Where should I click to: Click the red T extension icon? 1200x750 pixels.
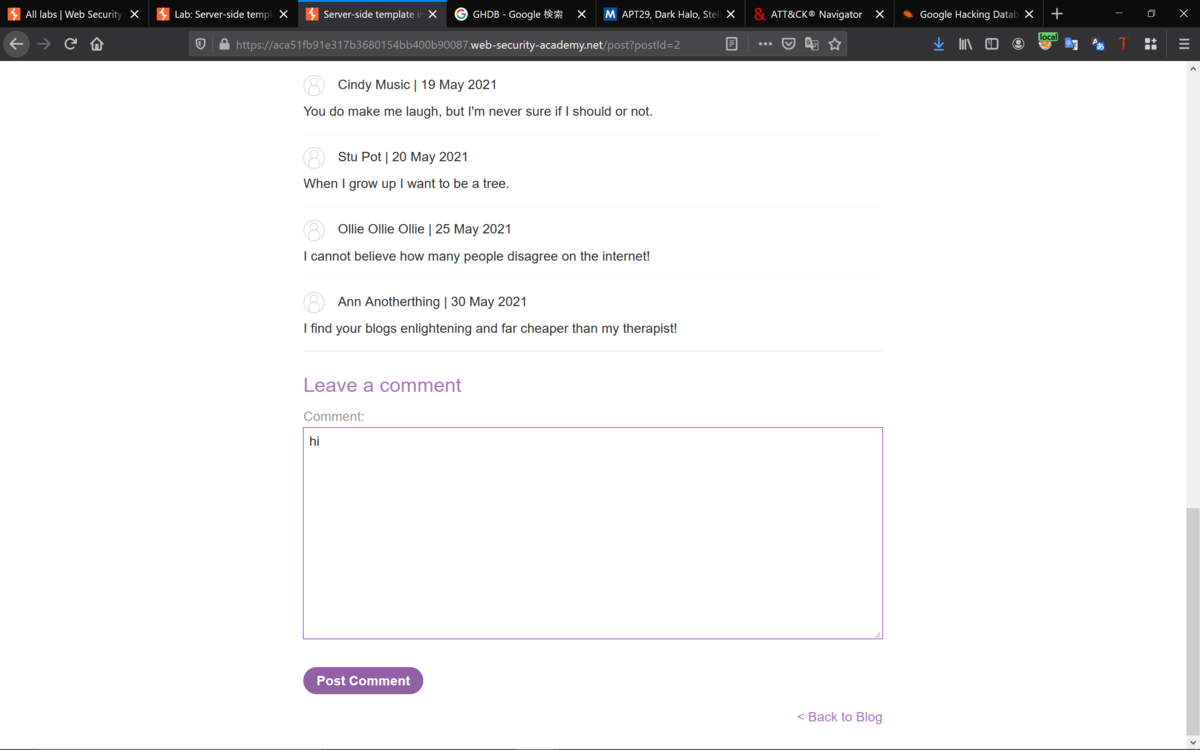click(x=1124, y=44)
